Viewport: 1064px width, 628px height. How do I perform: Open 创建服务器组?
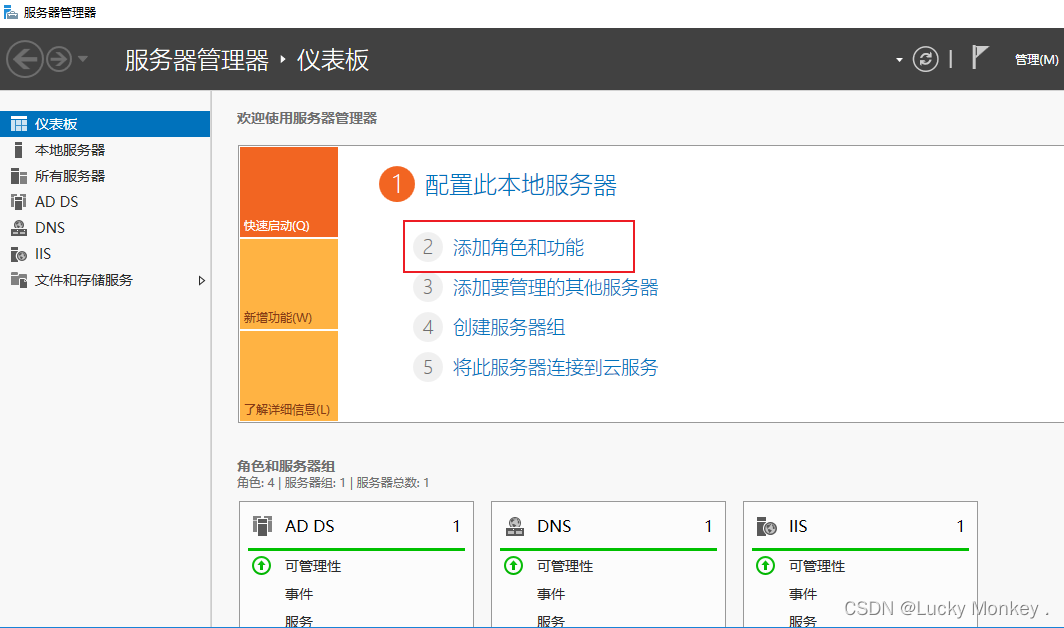(x=510, y=327)
